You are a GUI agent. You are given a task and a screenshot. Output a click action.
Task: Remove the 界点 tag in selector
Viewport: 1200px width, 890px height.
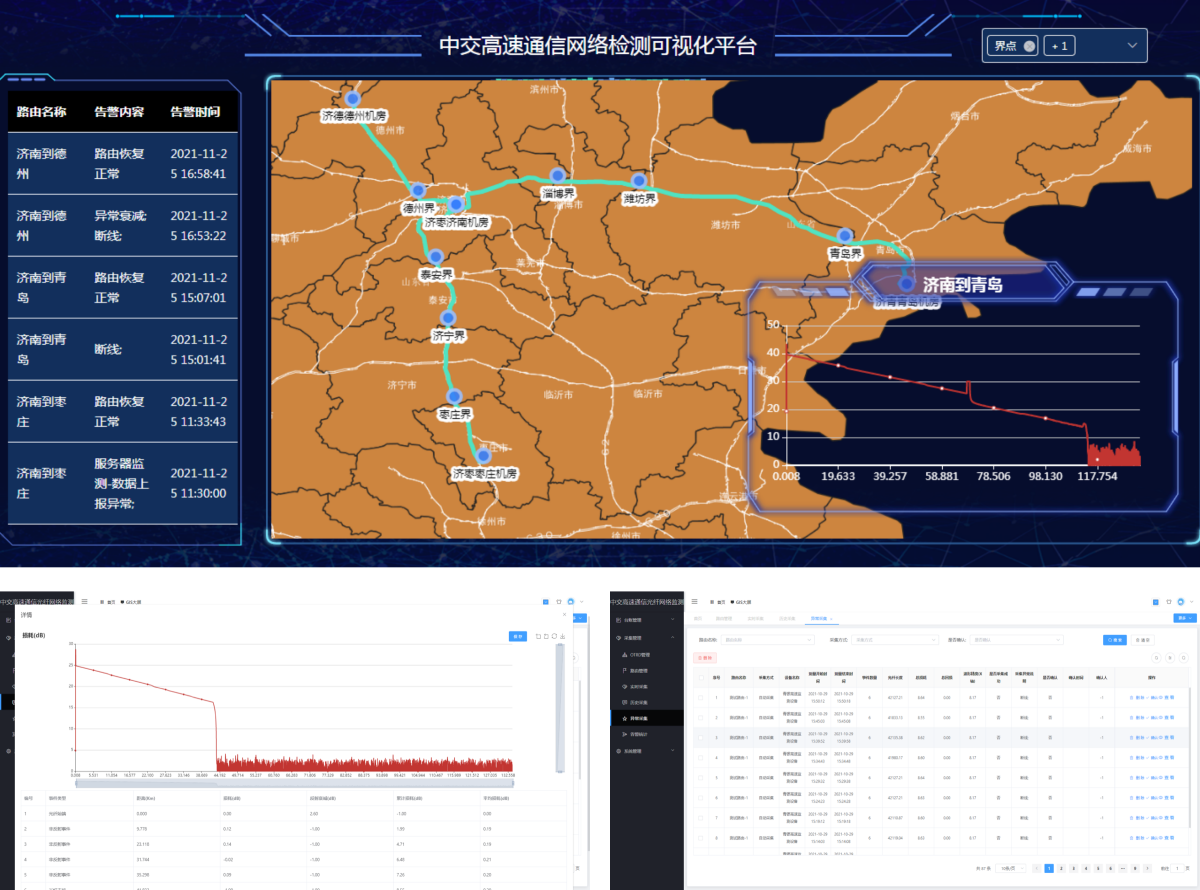point(1029,46)
